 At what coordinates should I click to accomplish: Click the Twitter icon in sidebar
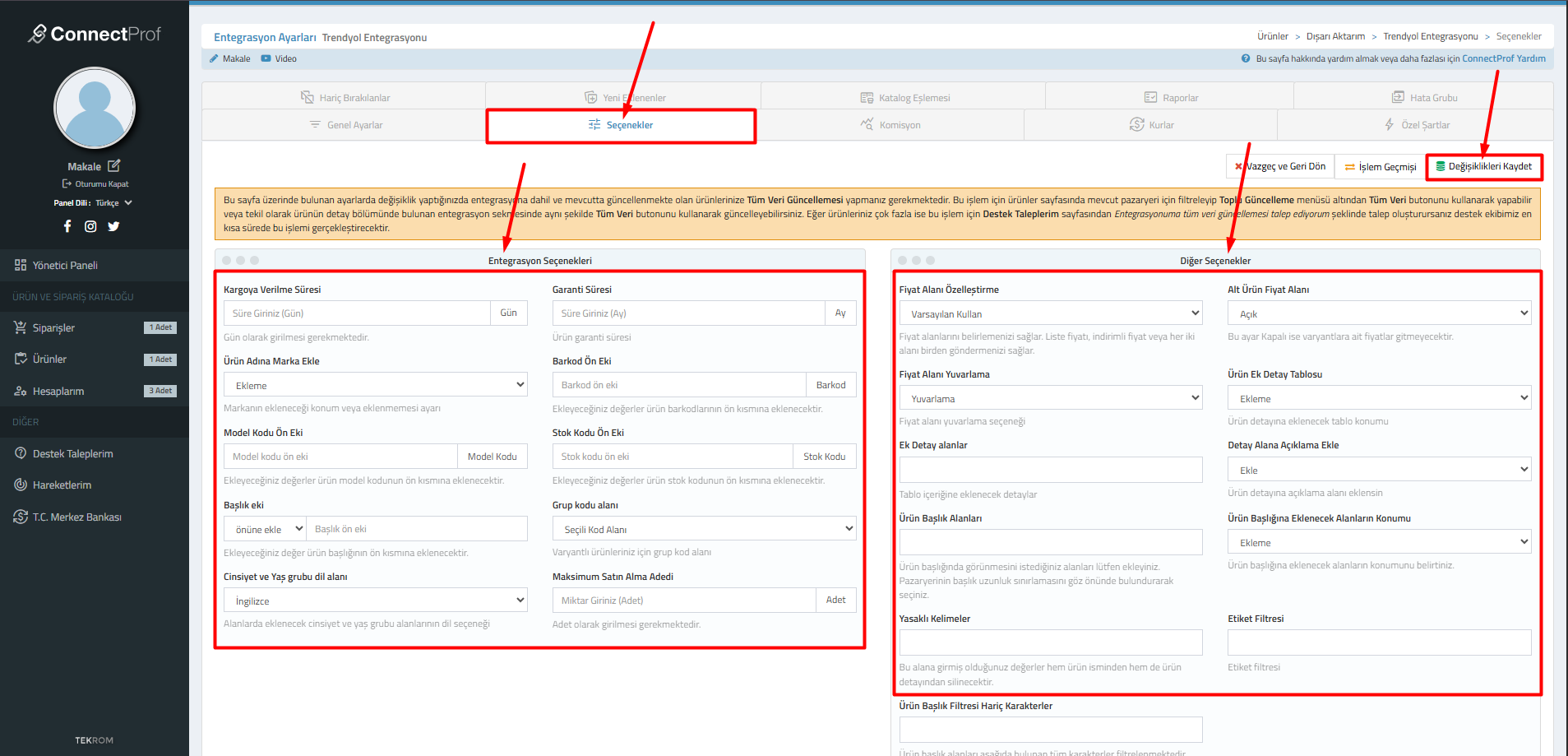(x=113, y=226)
